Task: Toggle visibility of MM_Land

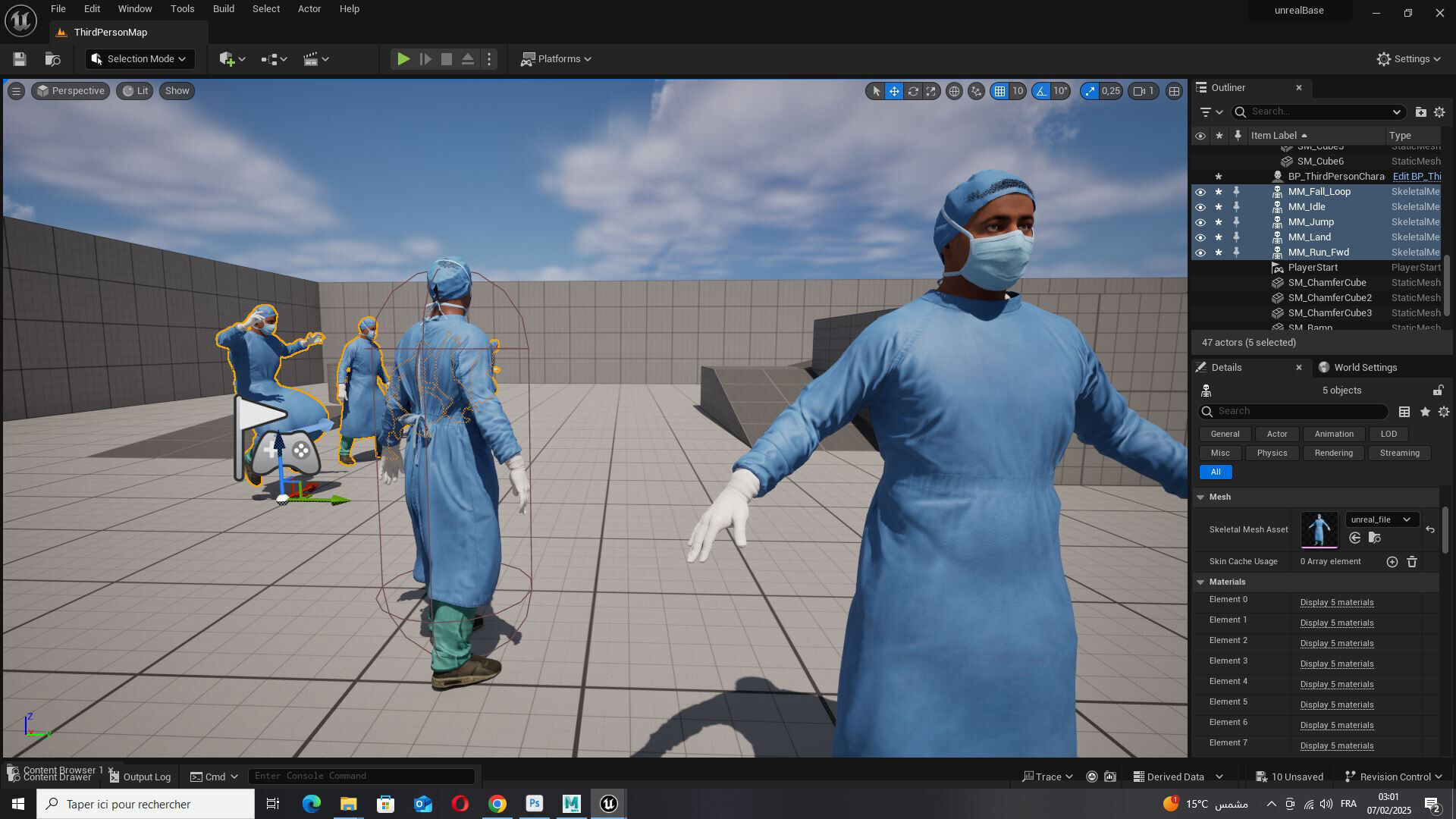Action: [1200, 237]
